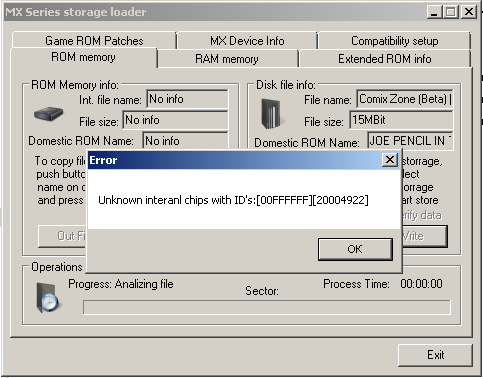Open the Compatibility setup tab

click(x=394, y=41)
